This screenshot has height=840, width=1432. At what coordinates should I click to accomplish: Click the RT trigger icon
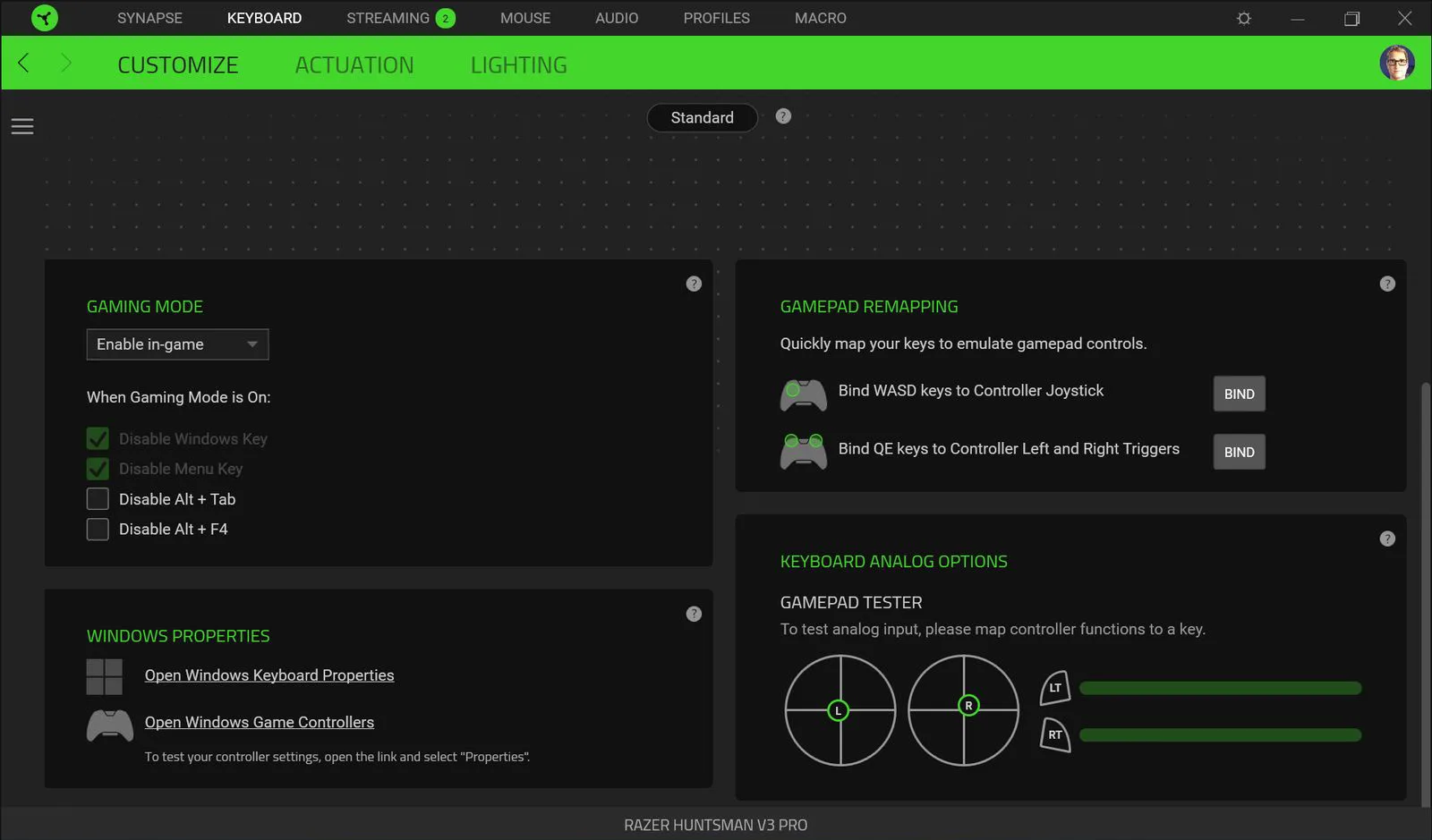point(1055,734)
